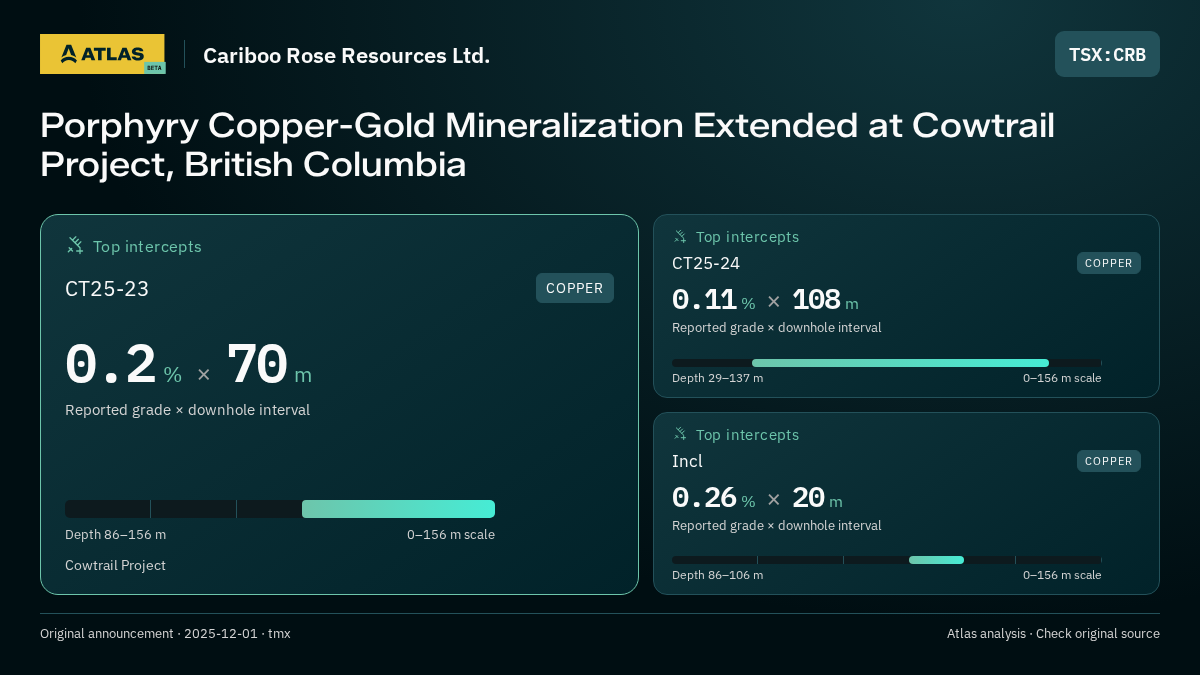The image size is (1200, 675).
Task: Click Cowtrail Project footer label
Action: (x=115, y=565)
